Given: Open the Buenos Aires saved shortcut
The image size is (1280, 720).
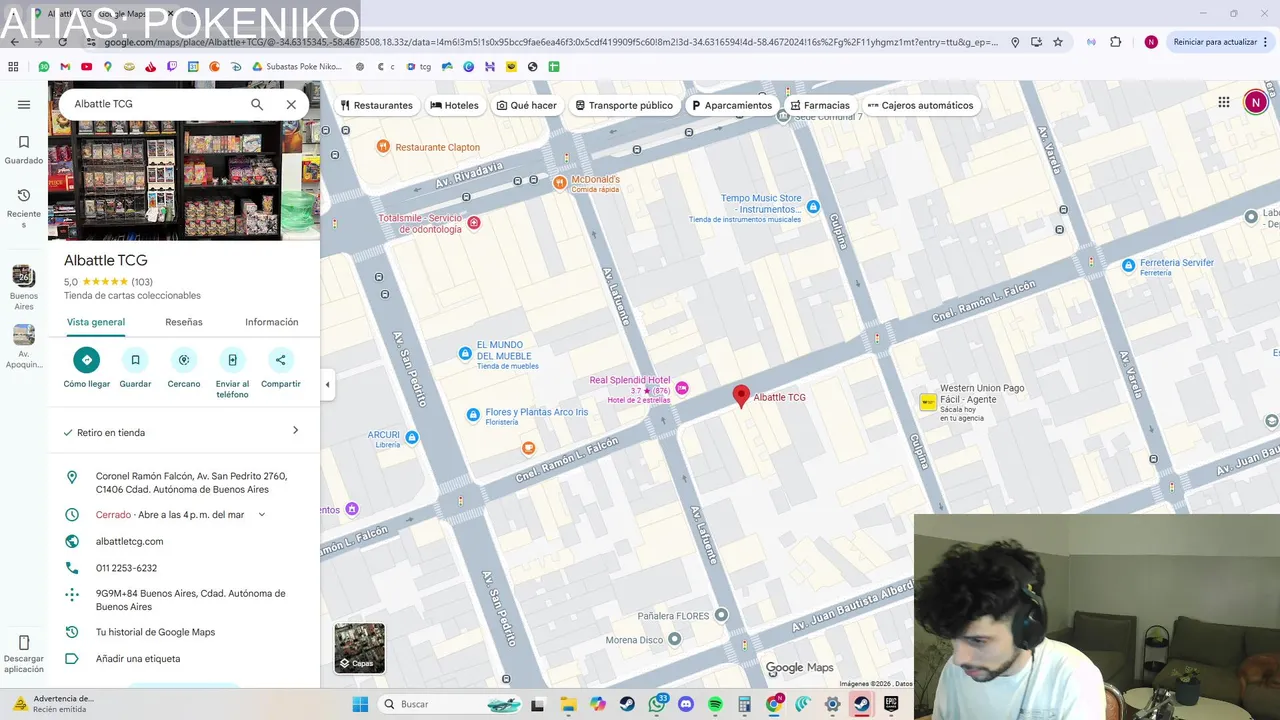Looking at the screenshot, I should pos(24,288).
